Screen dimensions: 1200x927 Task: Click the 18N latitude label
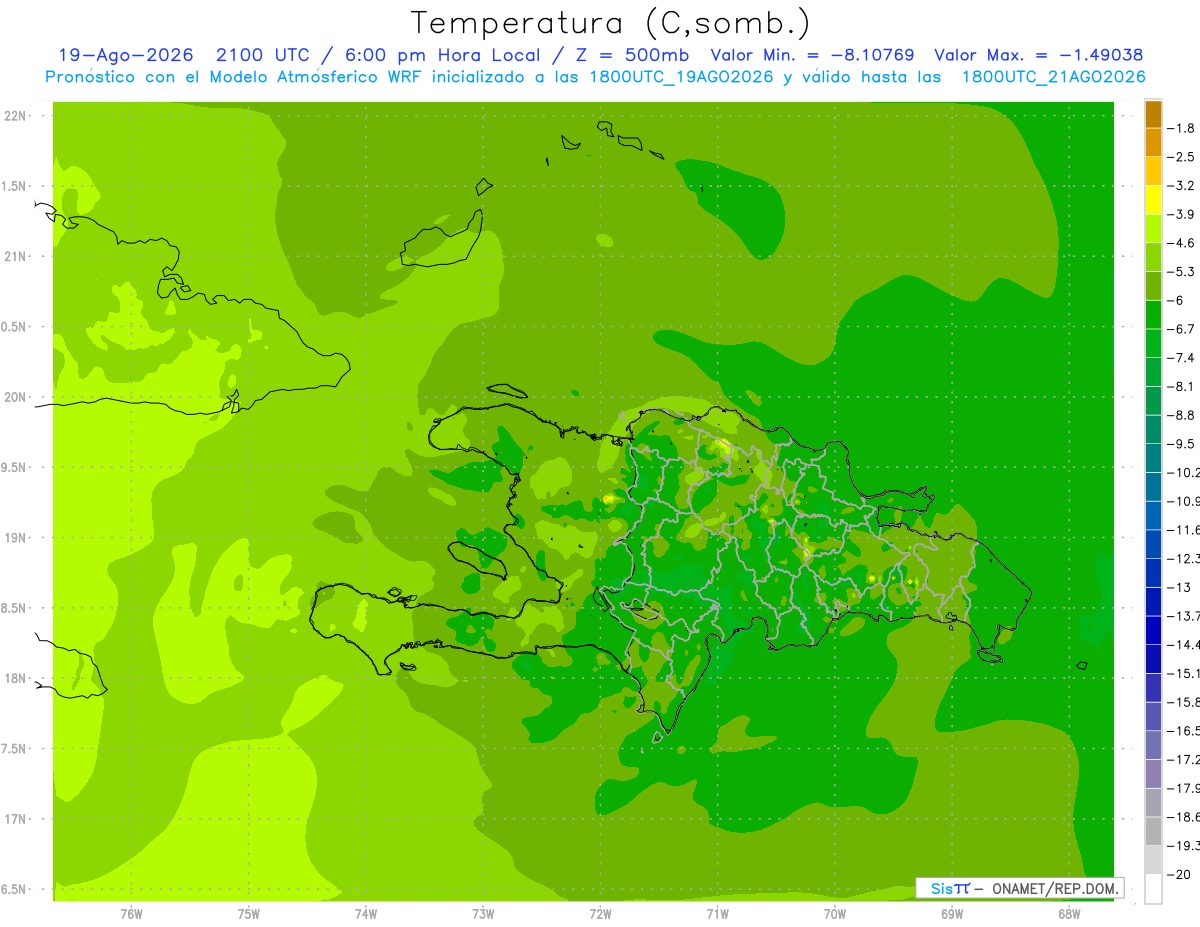click(15, 678)
